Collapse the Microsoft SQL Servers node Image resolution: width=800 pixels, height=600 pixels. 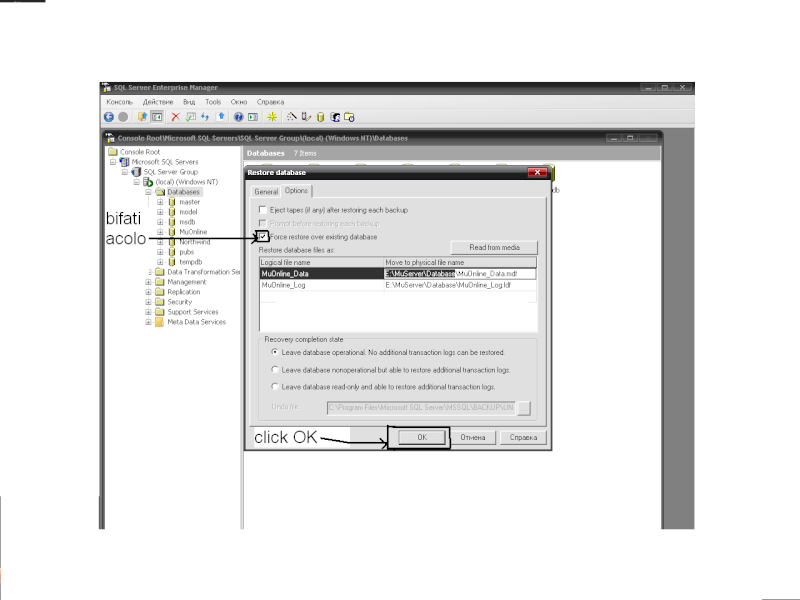113,162
